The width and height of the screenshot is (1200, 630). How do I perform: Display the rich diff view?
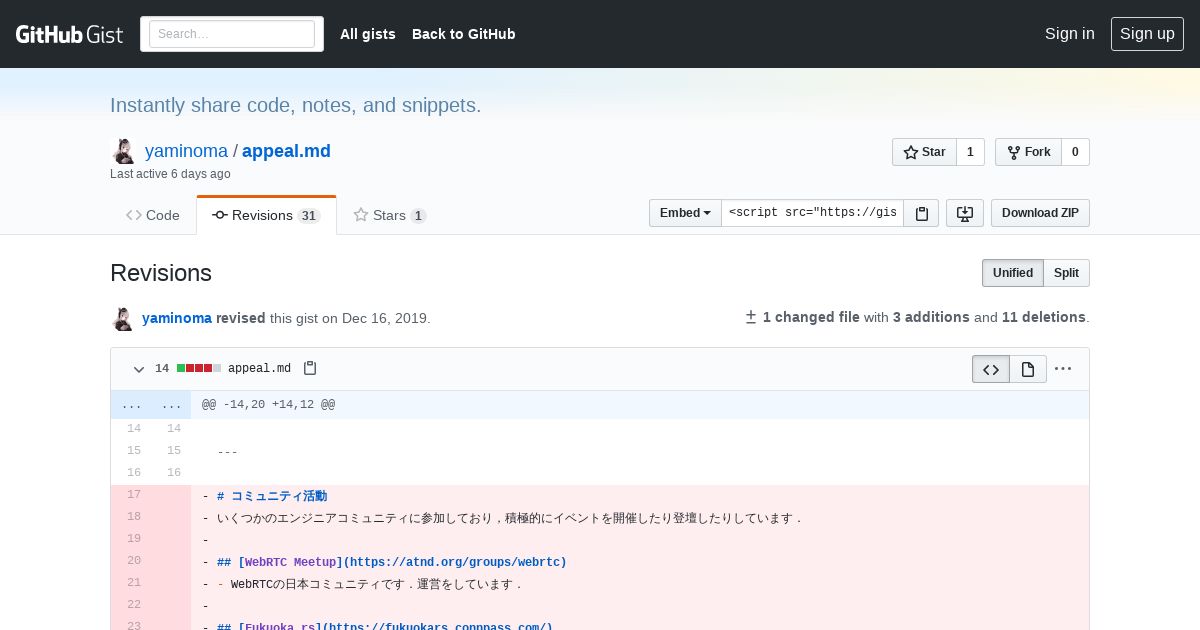point(1028,369)
